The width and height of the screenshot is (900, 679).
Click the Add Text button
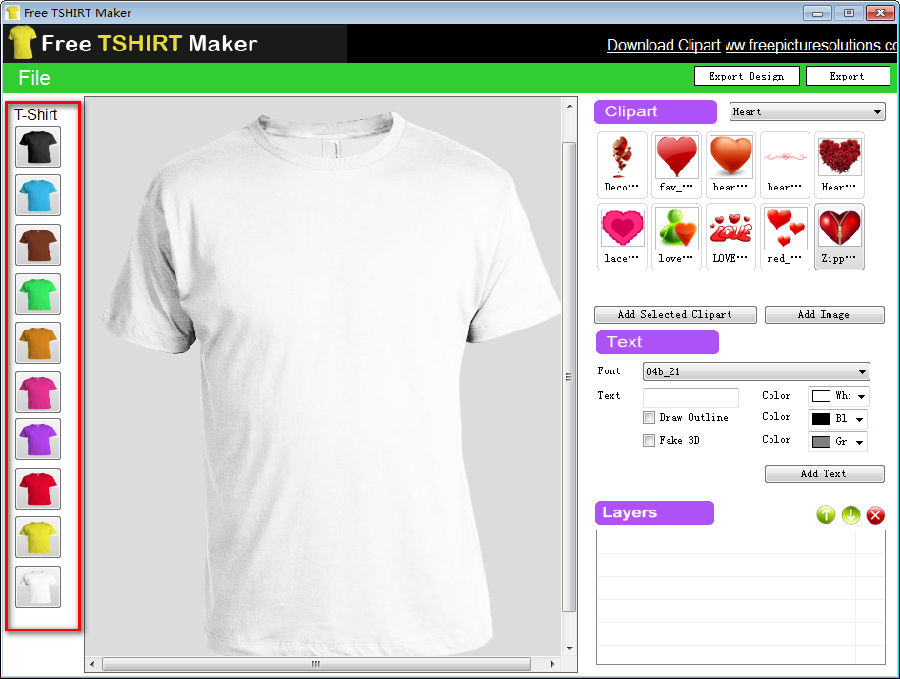(824, 474)
